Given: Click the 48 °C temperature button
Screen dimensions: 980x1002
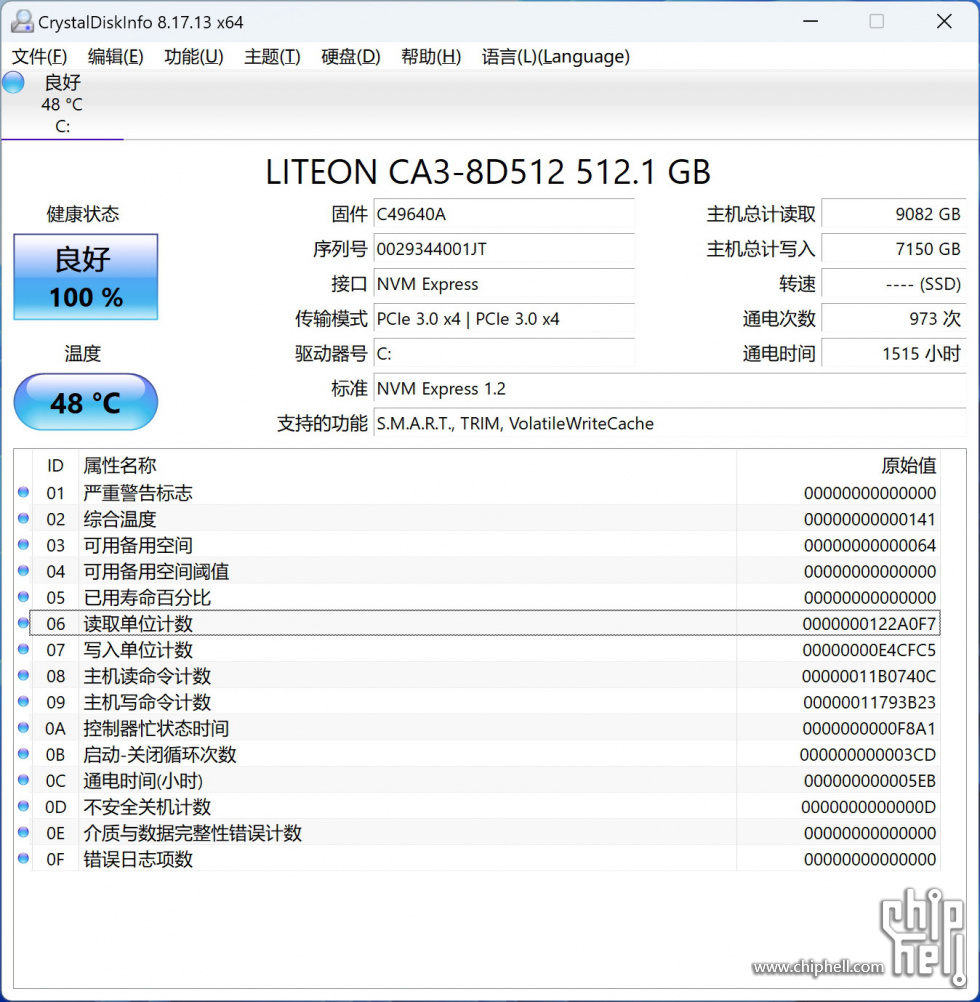Looking at the screenshot, I should click(86, 402).
